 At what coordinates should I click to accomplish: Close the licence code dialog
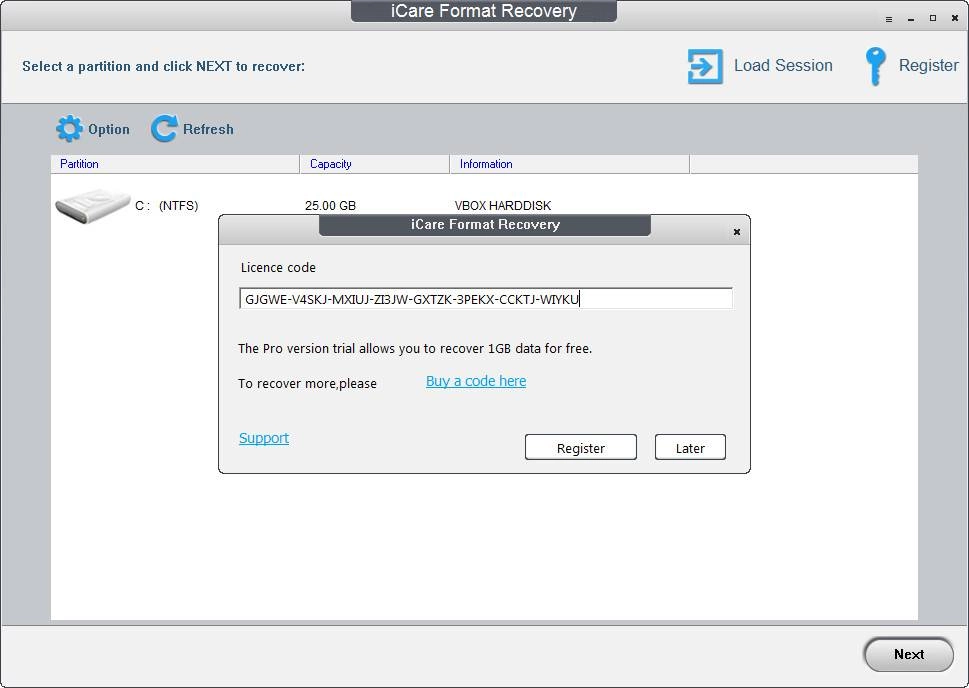tap(737, 232)
